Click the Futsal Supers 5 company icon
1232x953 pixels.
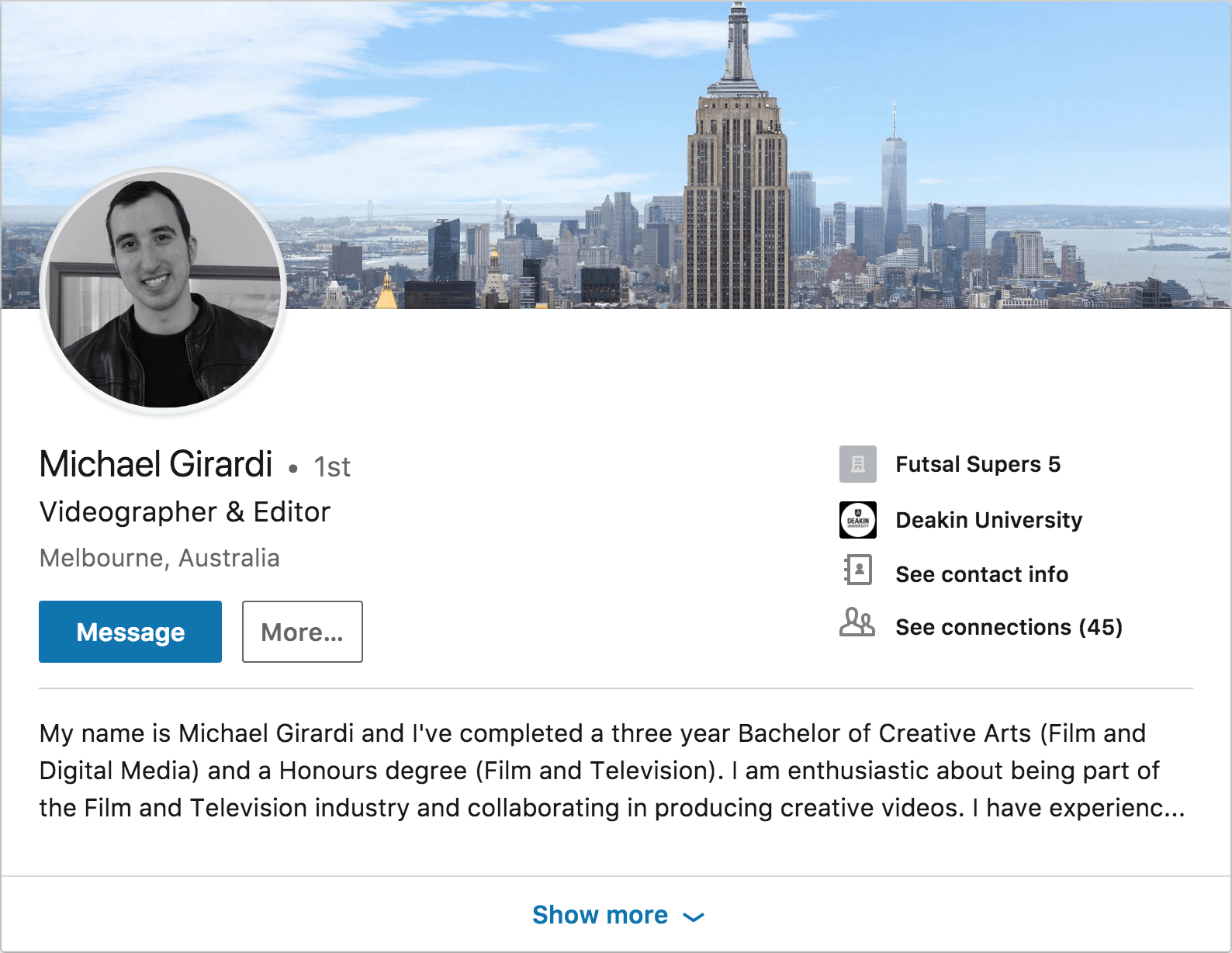pyautogui.click(x=857, y=464)
